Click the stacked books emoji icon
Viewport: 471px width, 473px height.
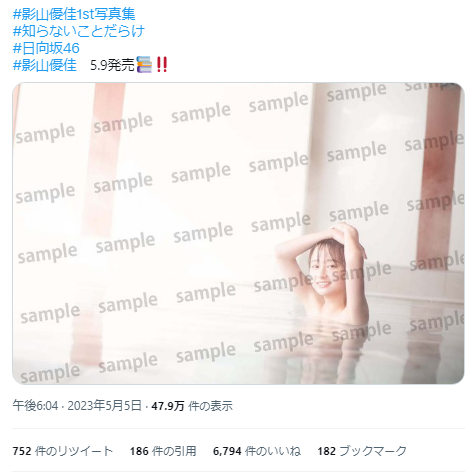[144, 64]
